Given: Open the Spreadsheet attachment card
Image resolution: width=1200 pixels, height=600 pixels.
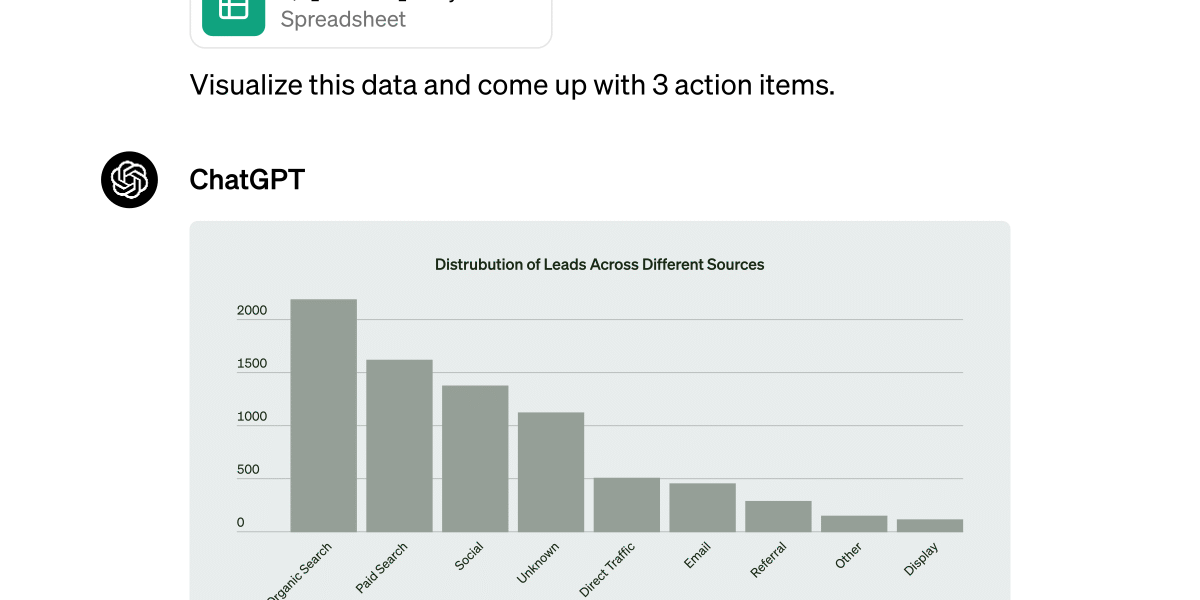Looking at the screenshot, I should (x=371, y=21).
